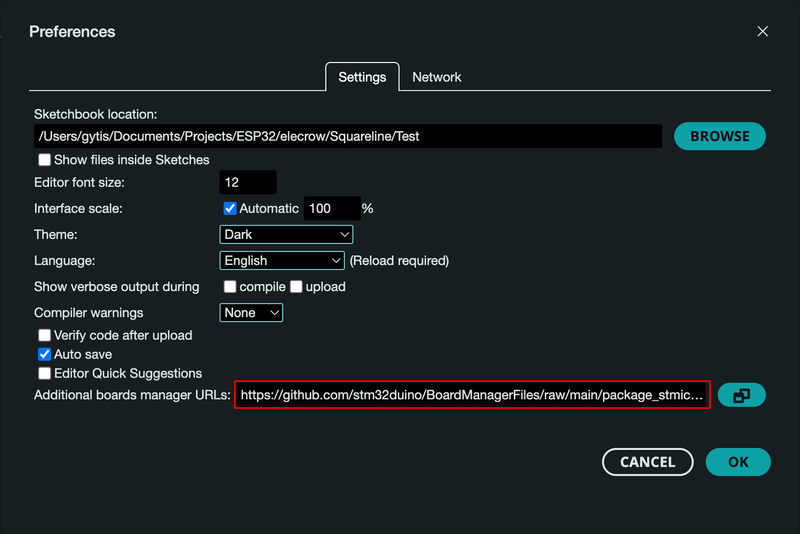Enable Editor Quick Suggestions checkbox
The width and height of the screenshot is (800, 534).
pyautogui.click(x=44, y=373)
